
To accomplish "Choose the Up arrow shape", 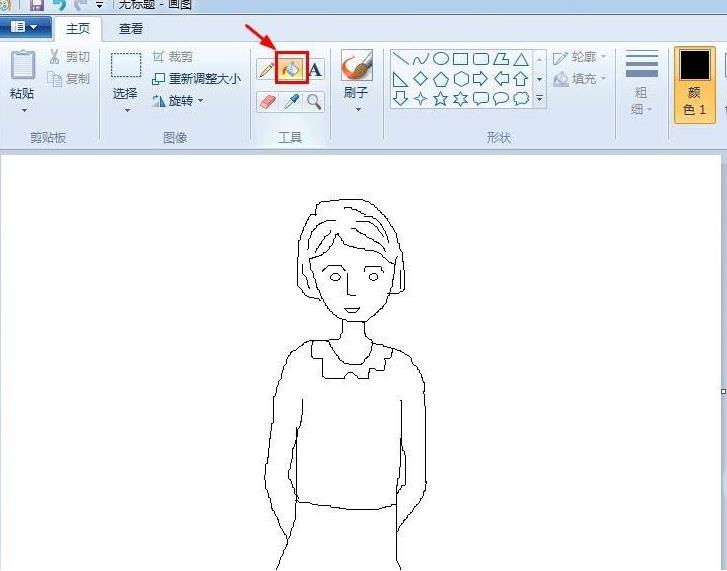I will (521, 79).
